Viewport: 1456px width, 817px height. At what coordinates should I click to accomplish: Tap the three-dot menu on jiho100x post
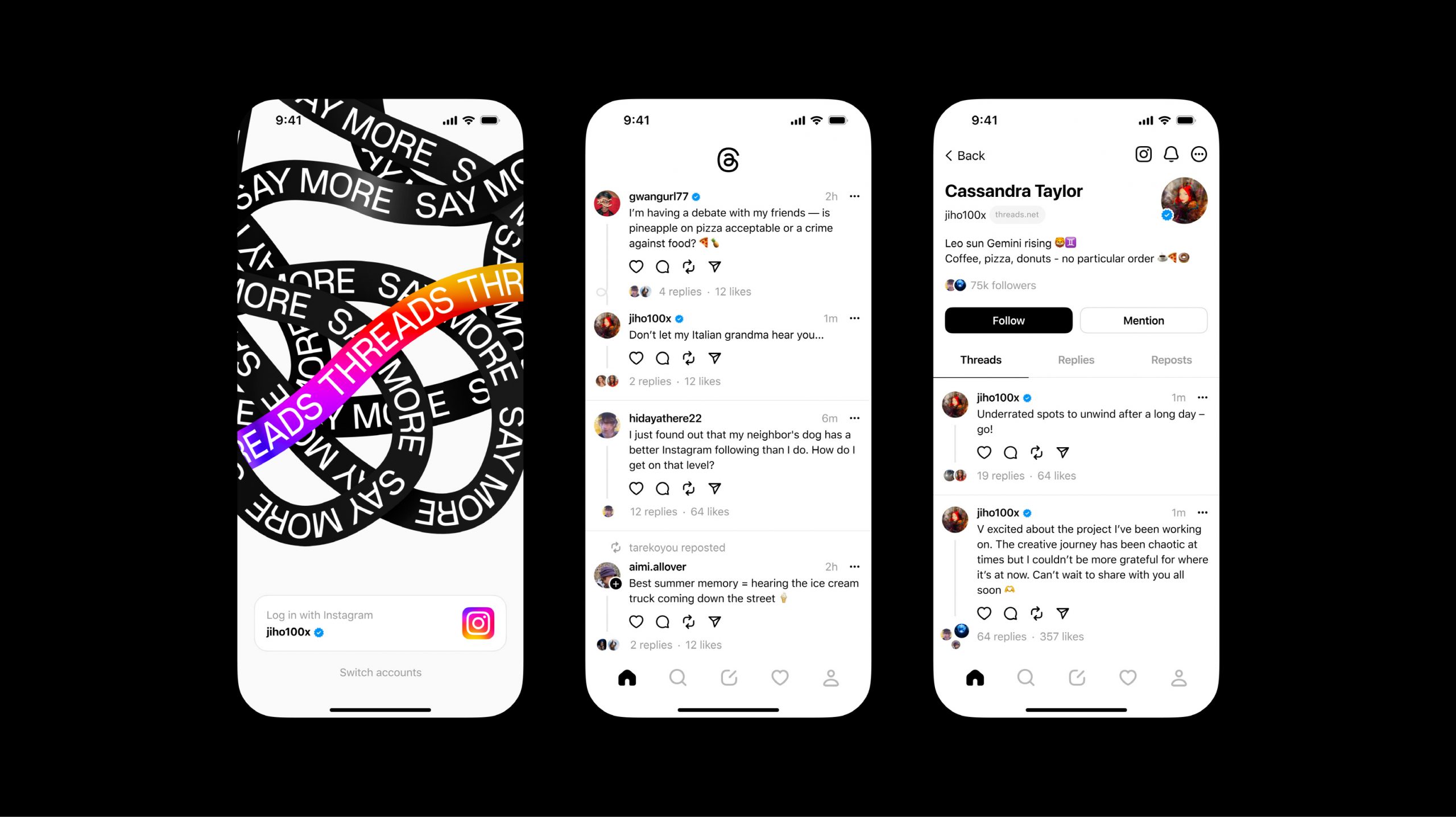pyautogui.click(x=855, y=318)
